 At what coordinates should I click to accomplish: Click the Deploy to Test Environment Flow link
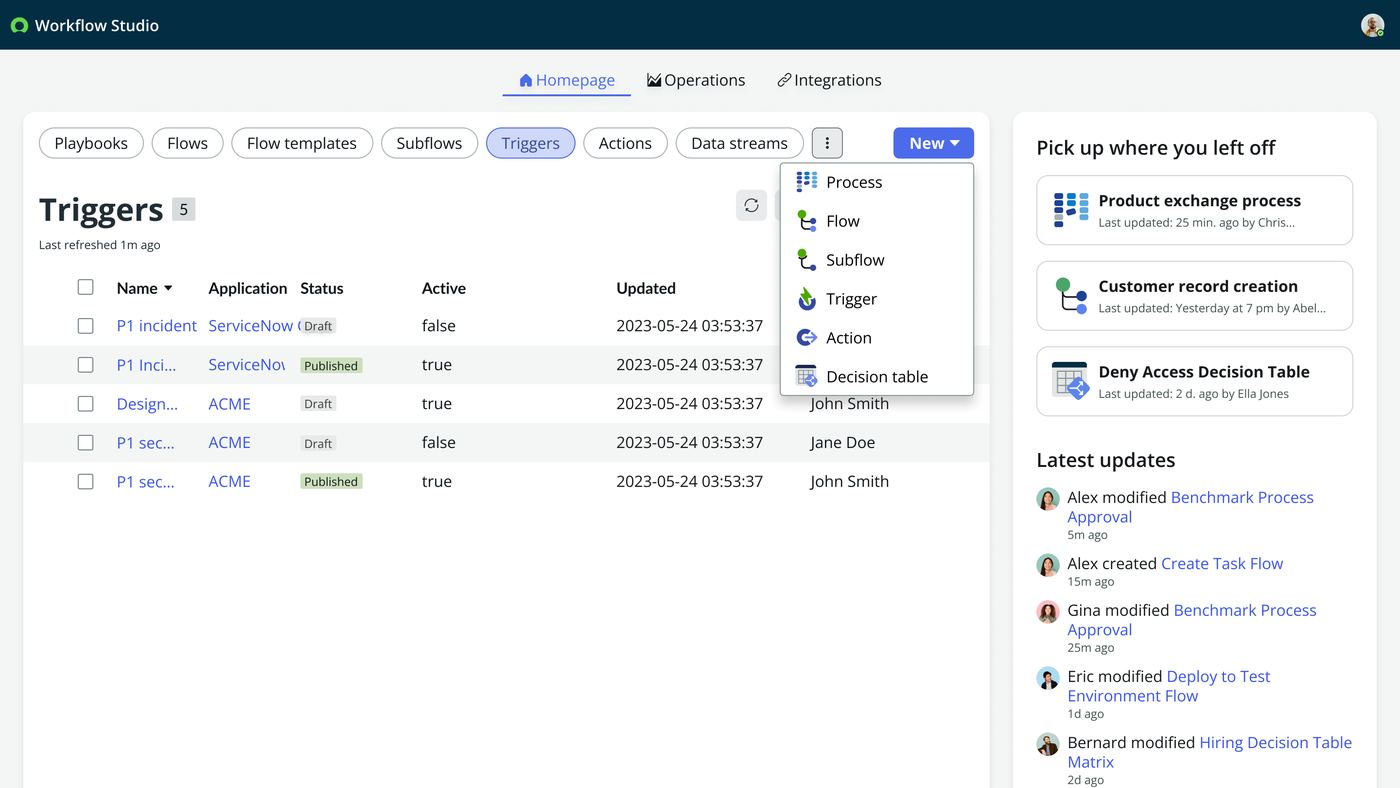coord(1168,686)
